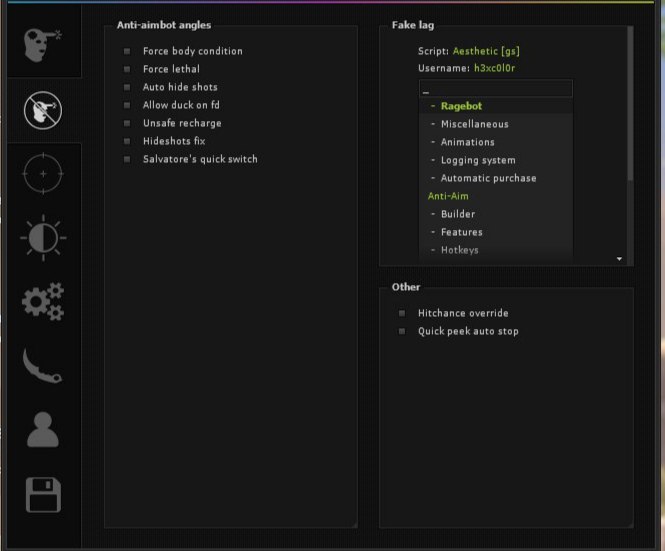
Task: Click the Salvatore's quick switch label
Action: pos(200,159)
